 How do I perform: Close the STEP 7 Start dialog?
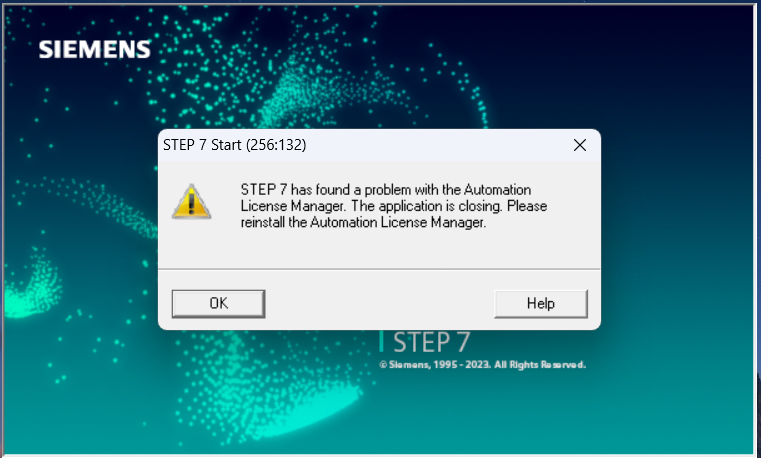pos(579,145)
